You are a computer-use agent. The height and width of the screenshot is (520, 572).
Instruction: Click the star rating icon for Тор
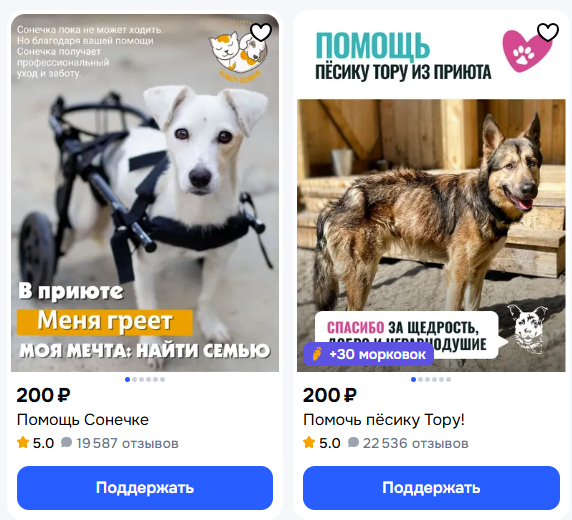(x=309, y=443)
